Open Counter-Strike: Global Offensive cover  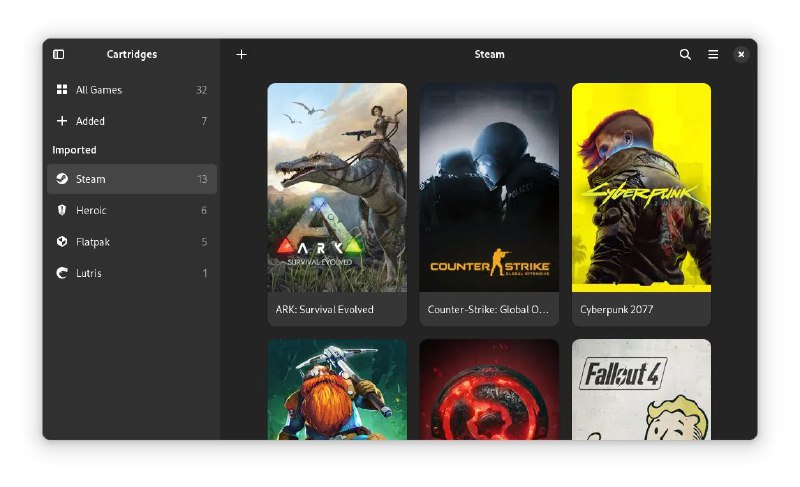click(489, 187)
